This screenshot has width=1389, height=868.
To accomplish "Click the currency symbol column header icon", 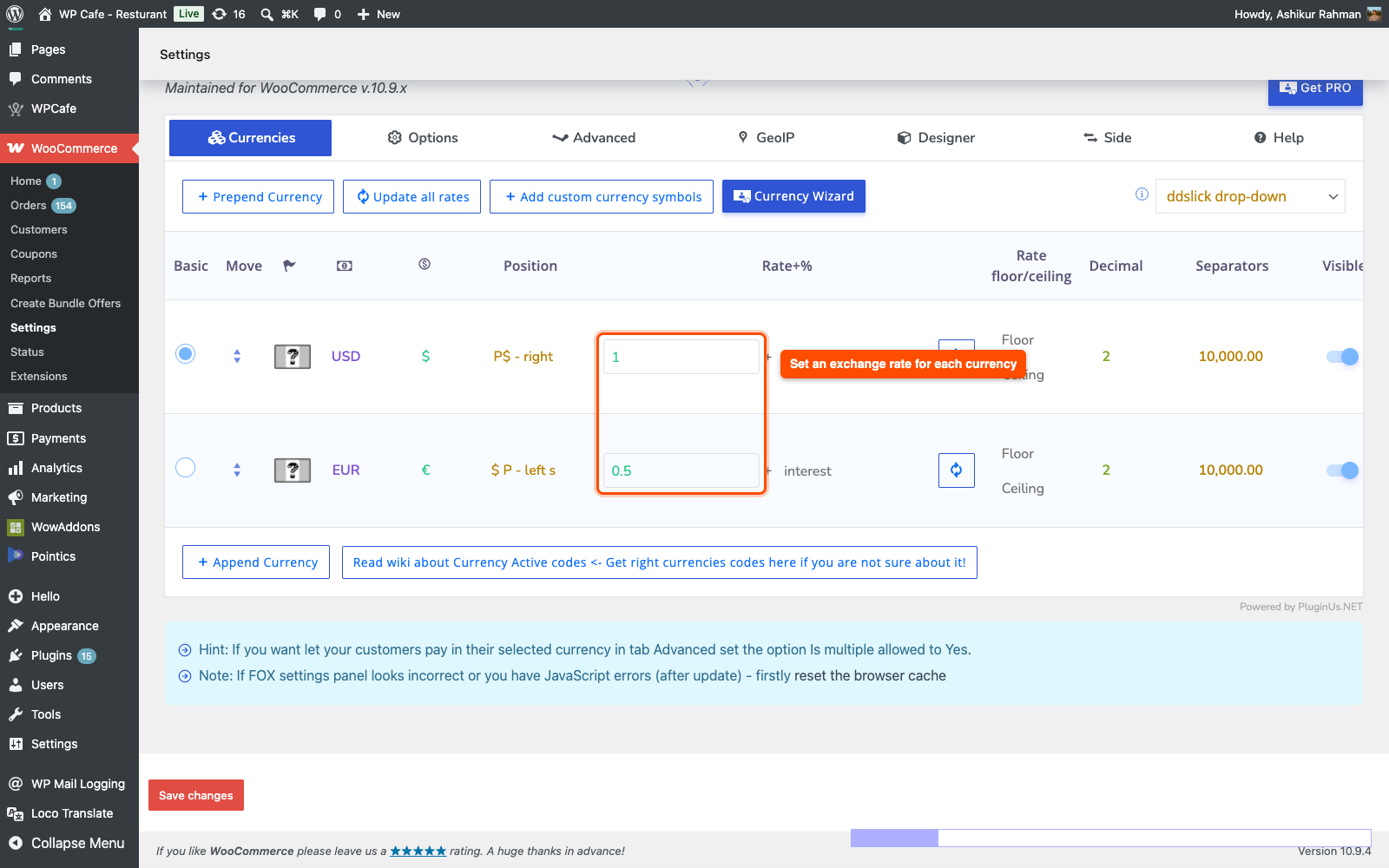I will (425, 264).
